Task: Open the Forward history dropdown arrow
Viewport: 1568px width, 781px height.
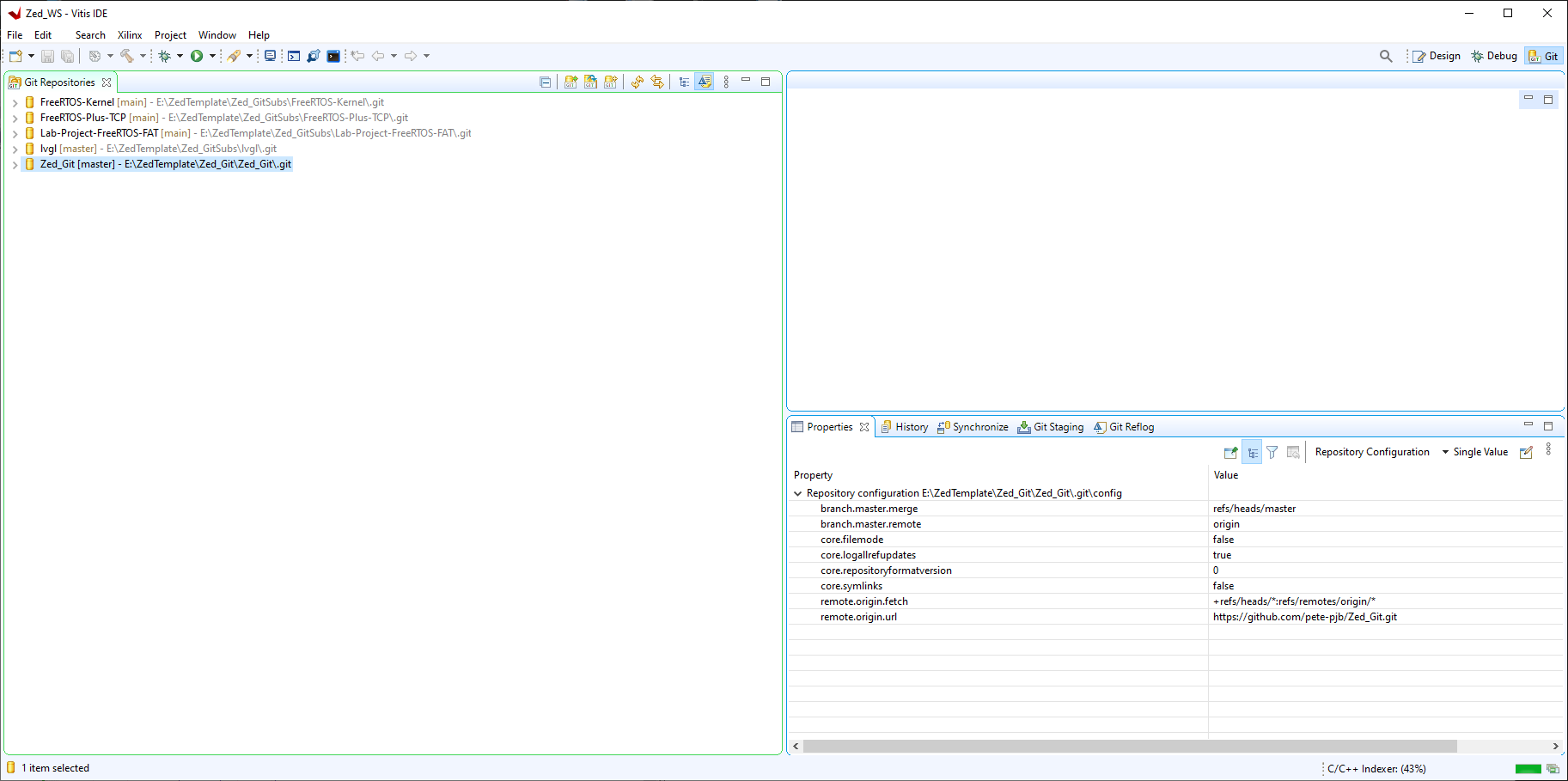Action: click(x=426, y=56)
